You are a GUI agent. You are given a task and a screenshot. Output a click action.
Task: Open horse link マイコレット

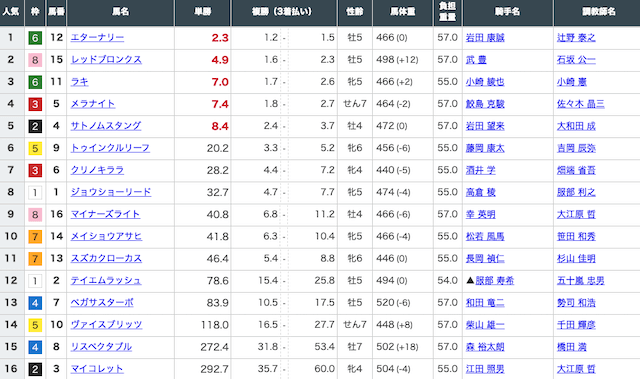[x=97, y=368]
